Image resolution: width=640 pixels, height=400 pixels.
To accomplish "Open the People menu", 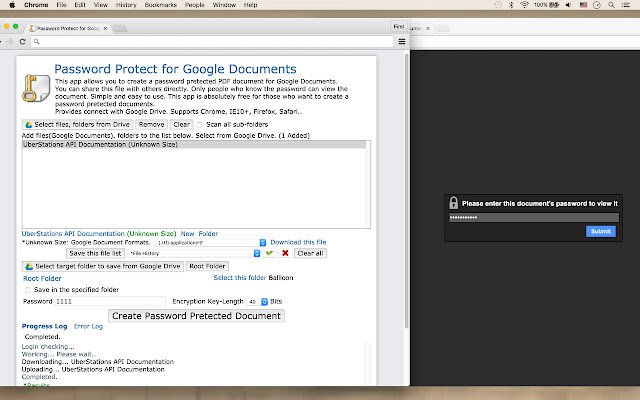I will pos(195,5).
